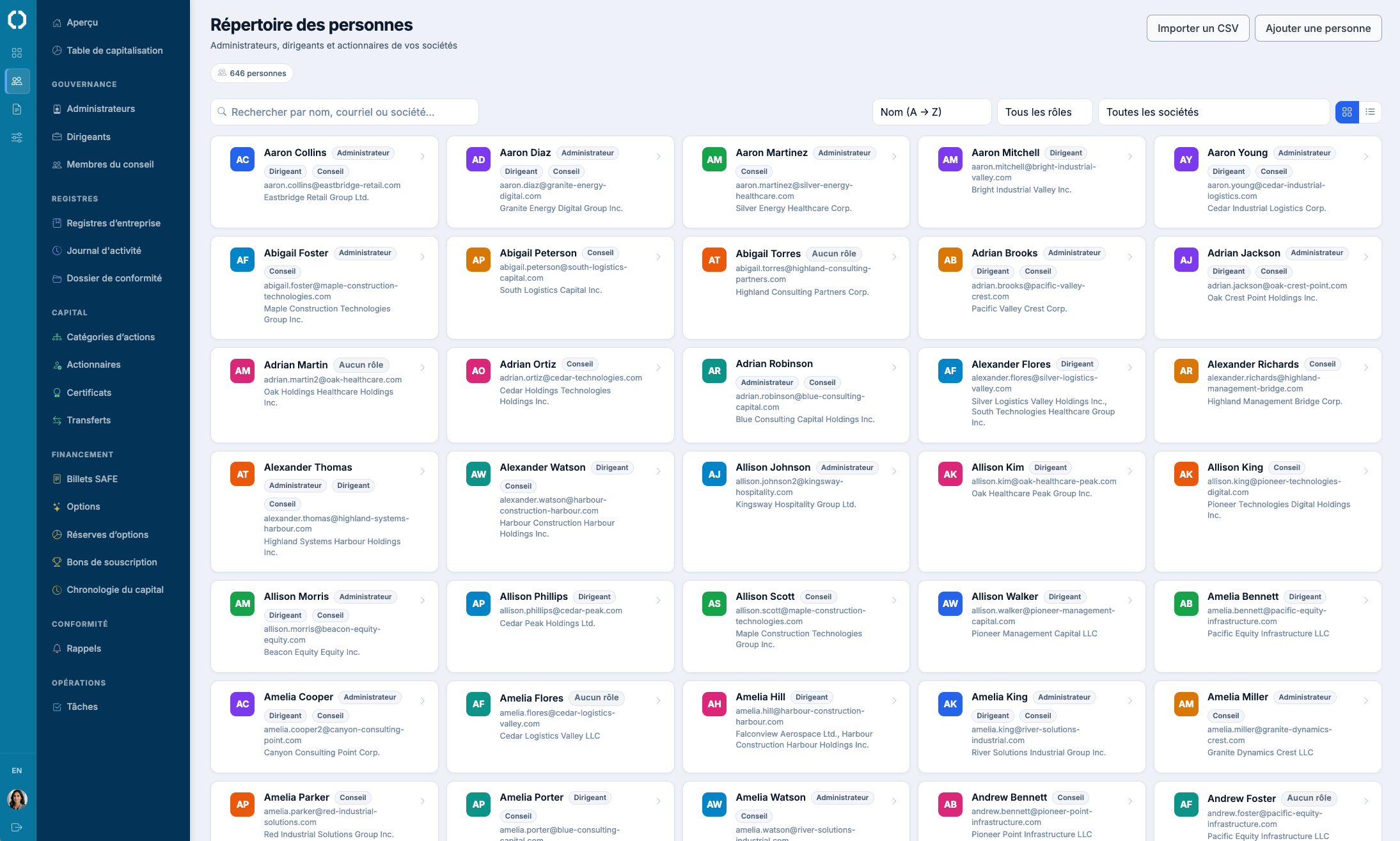Click Ajouter une personne button
The width and height of the screenshot is (1400, 841).
coord(1318,28)
